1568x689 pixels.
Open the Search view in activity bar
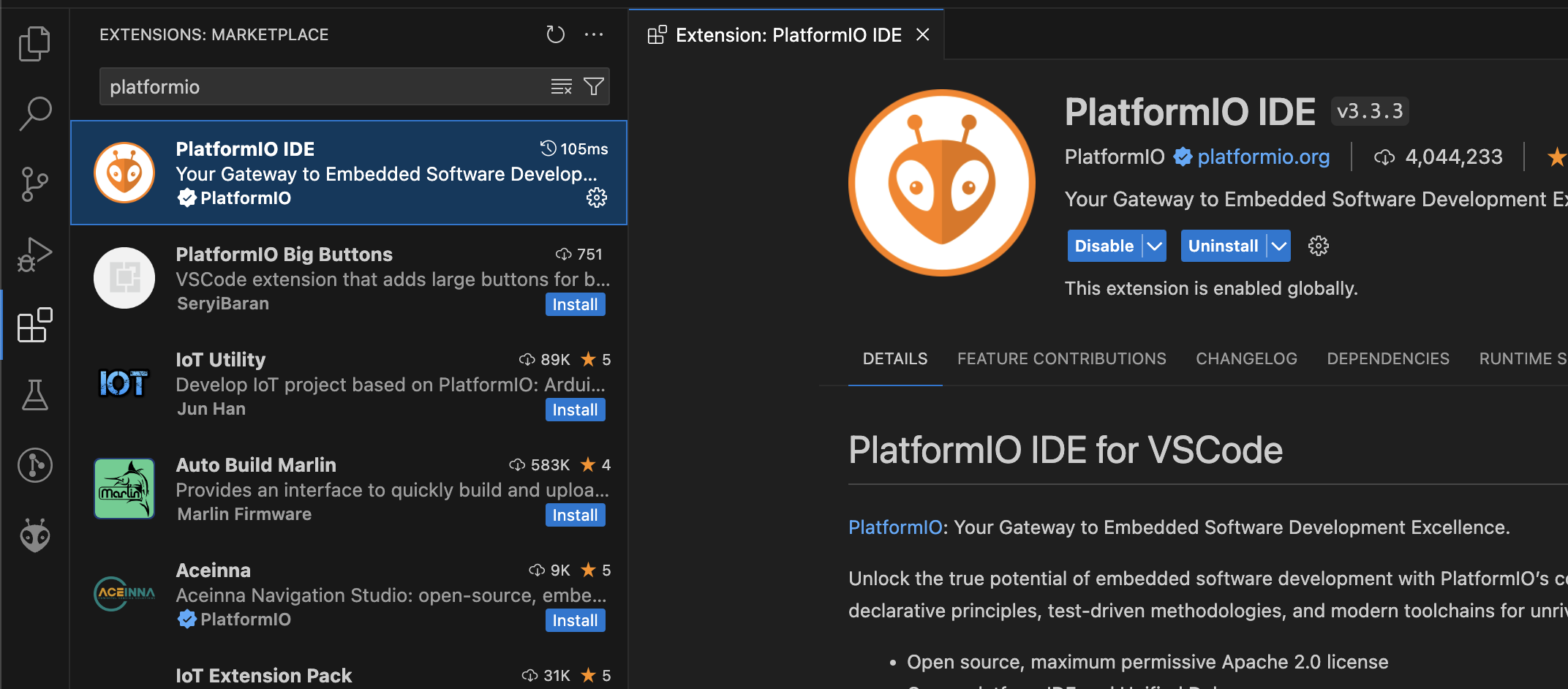[34, 114]
